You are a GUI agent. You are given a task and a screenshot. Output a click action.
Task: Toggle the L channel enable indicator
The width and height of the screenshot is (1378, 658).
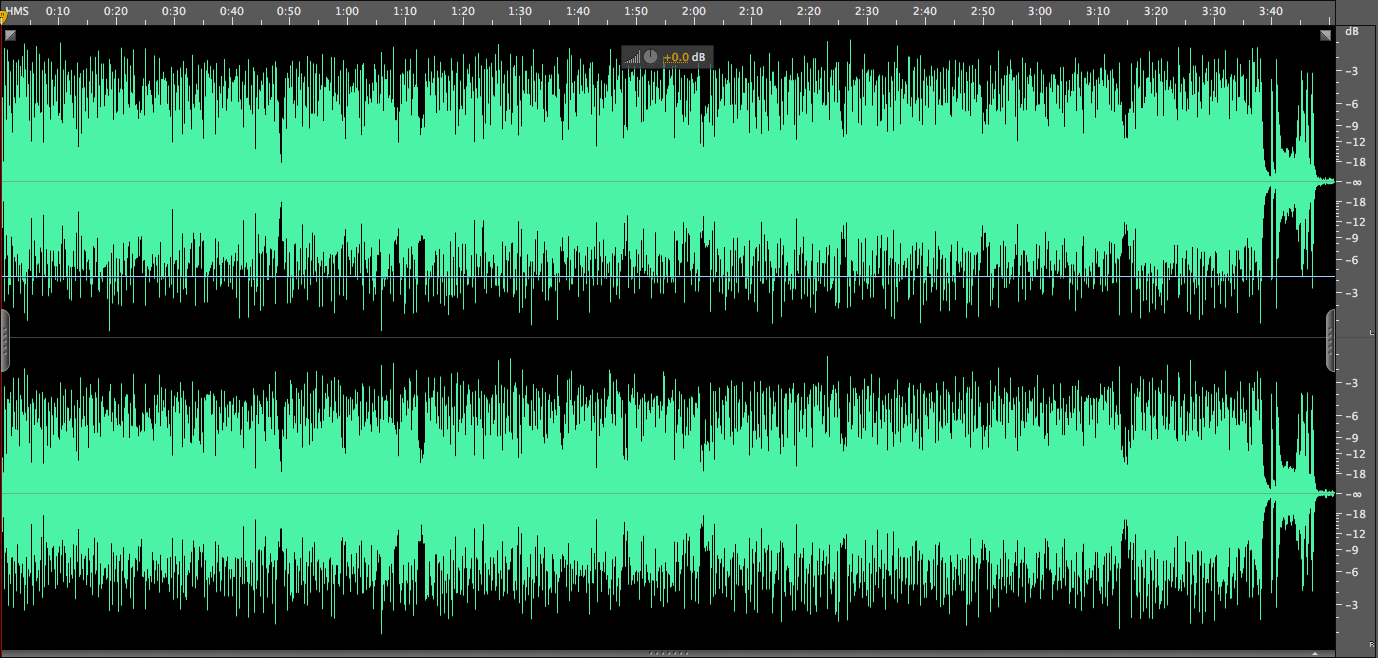[x=1370, y=331]
